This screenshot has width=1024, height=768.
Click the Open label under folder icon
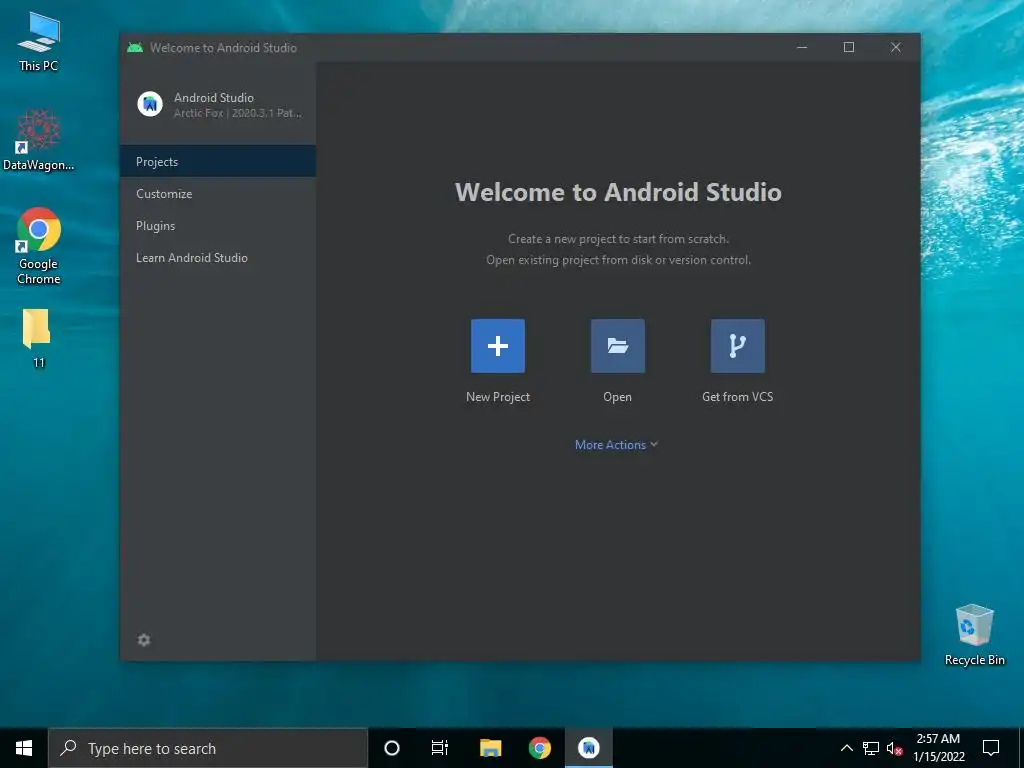(x=617, y=396)
